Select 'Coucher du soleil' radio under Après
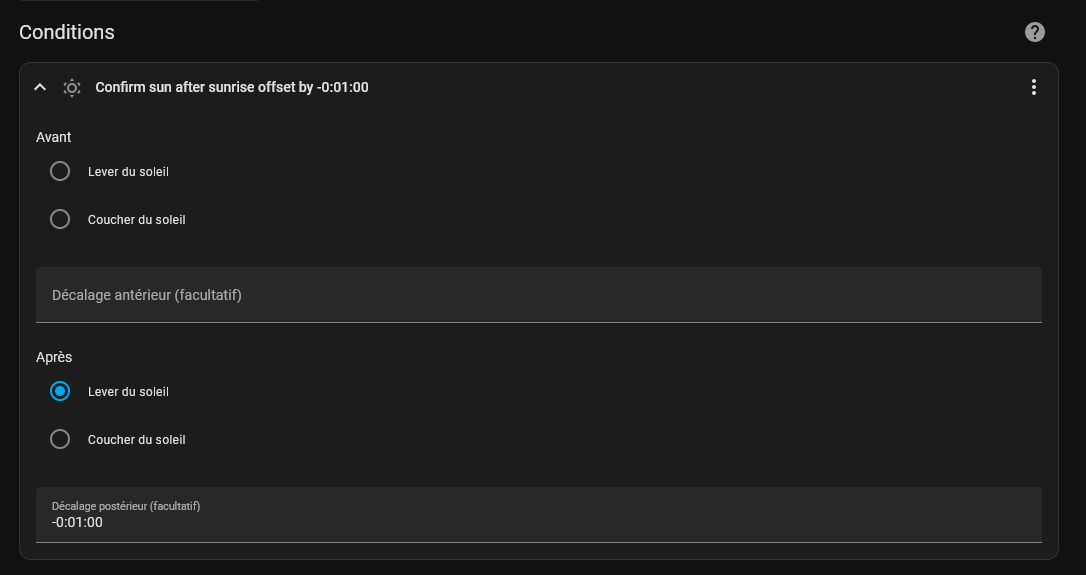Image resolution: width=1086 pixels, height=575 pixels. tap(60, 439)
